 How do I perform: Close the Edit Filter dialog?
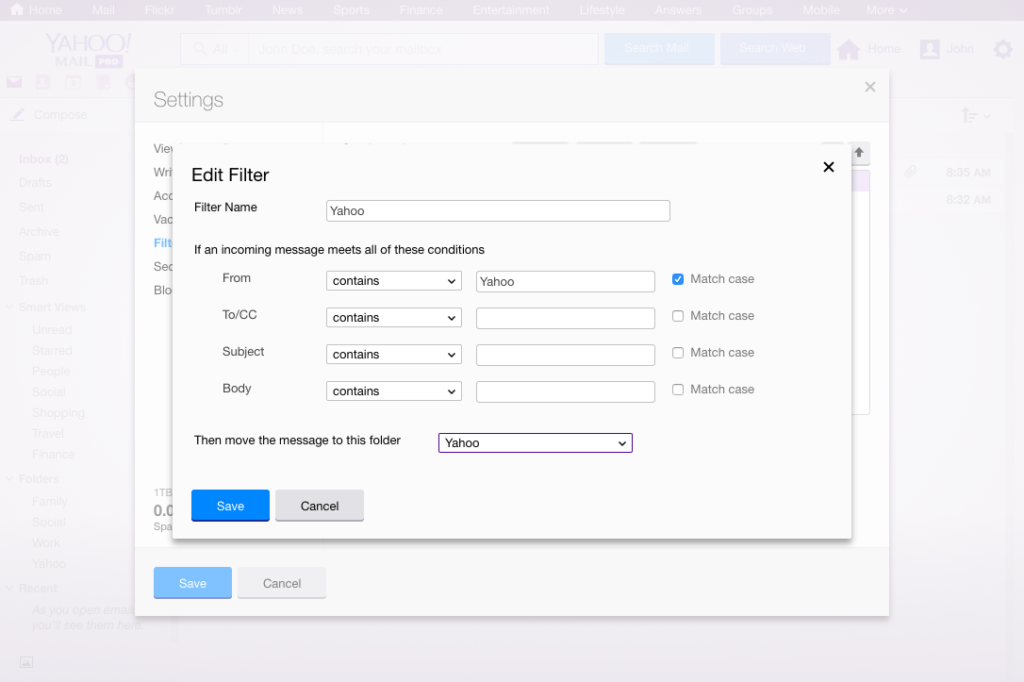point(828,167)
